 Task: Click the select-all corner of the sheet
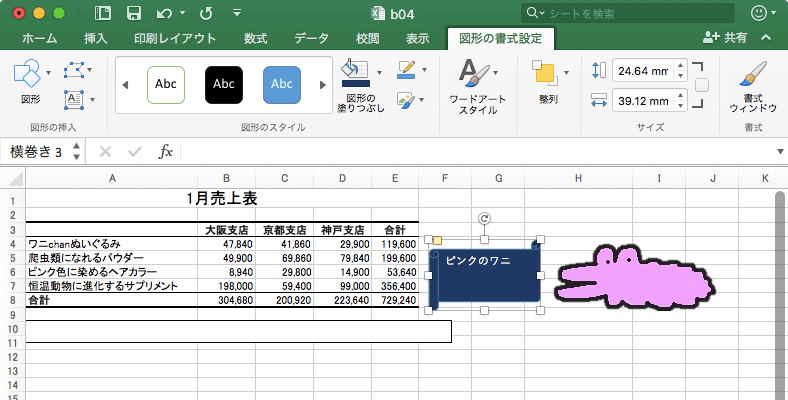[x=13, y=178]
